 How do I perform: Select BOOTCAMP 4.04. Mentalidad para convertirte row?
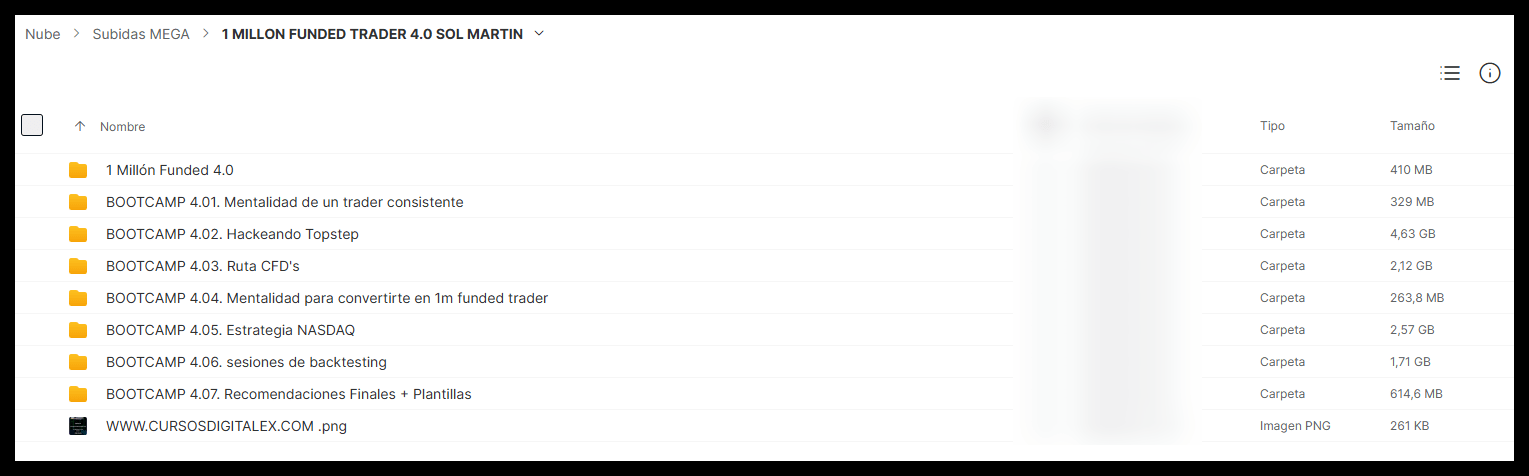coord(764,298)
